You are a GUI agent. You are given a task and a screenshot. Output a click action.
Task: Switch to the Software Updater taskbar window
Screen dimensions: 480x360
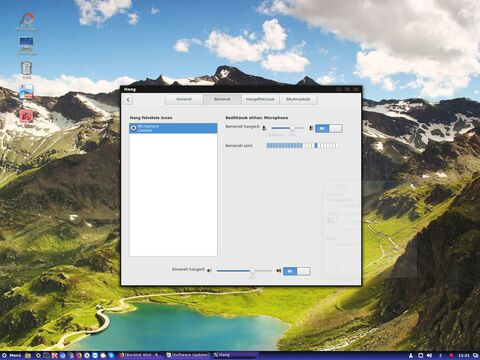click(188, 356)
